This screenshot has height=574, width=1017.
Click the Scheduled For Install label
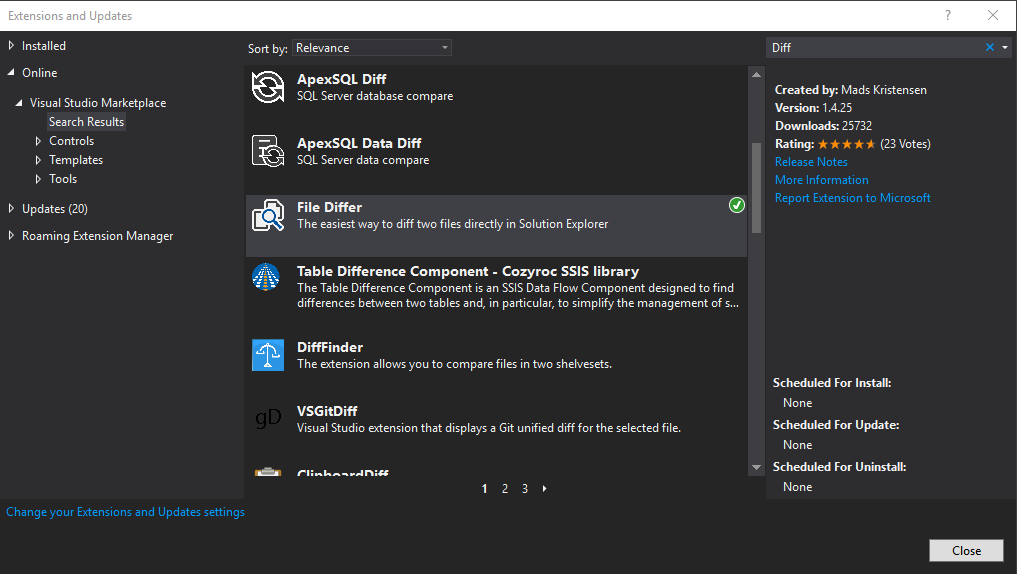[832, 383]
